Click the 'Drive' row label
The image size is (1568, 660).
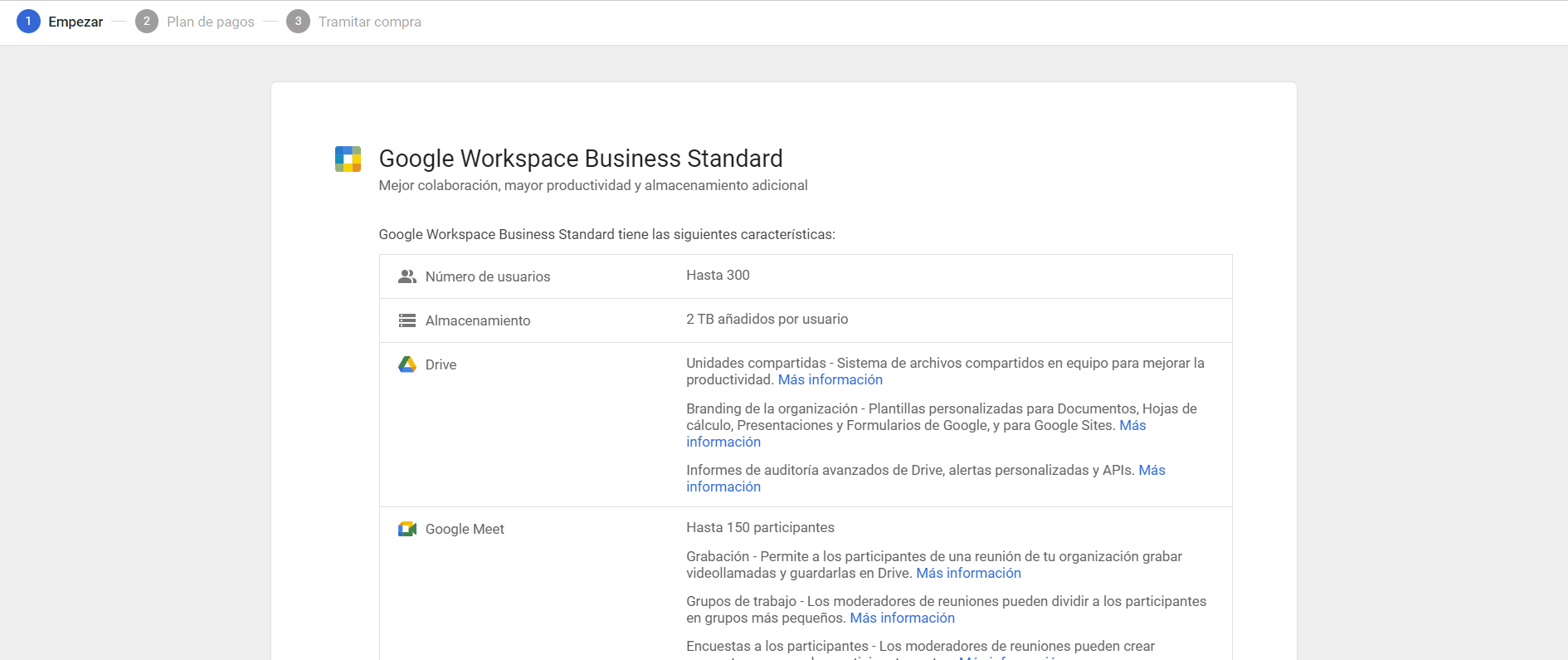[x=441, y=364]
